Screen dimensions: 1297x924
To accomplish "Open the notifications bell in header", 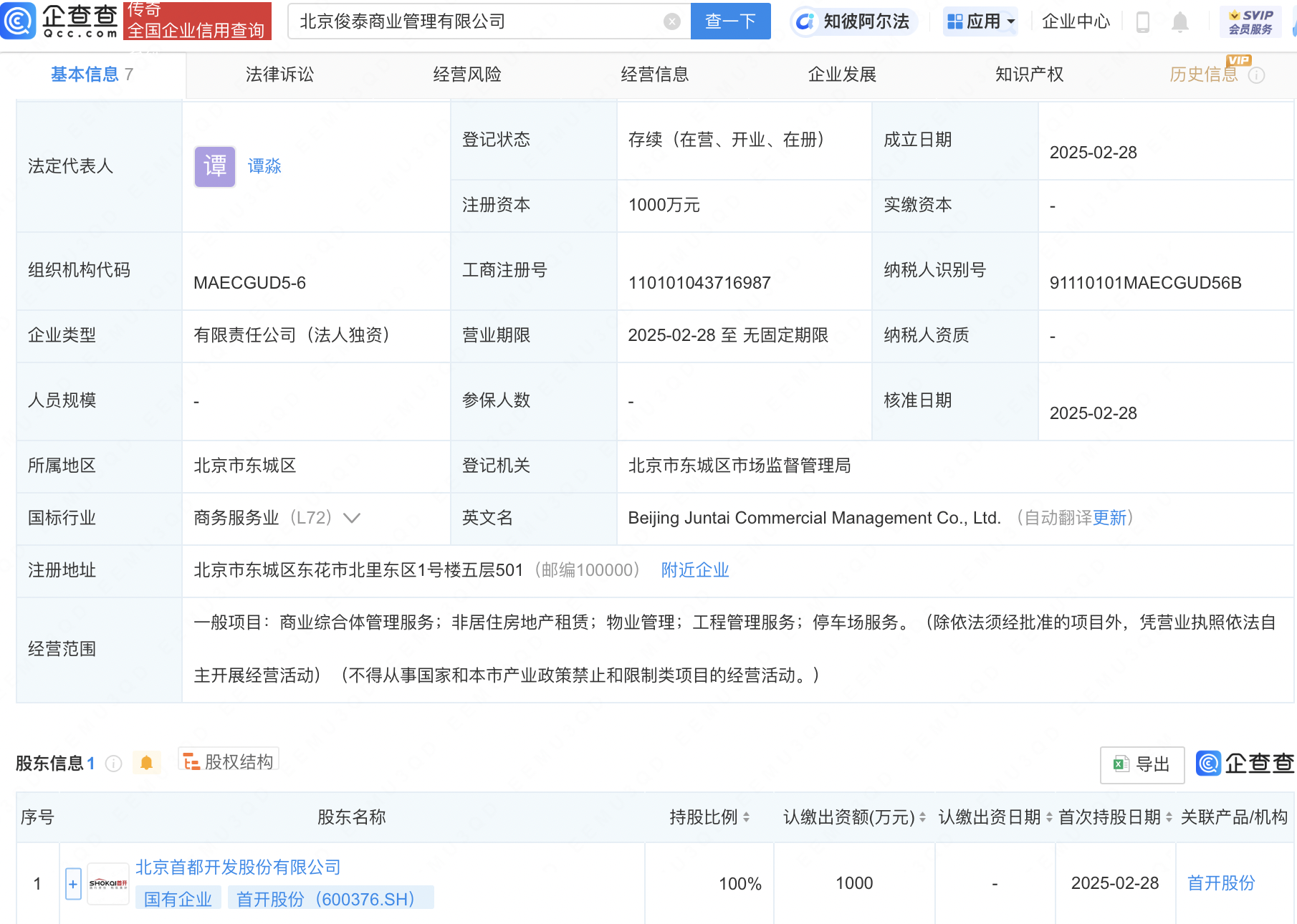I will (x=1179, y=22).
